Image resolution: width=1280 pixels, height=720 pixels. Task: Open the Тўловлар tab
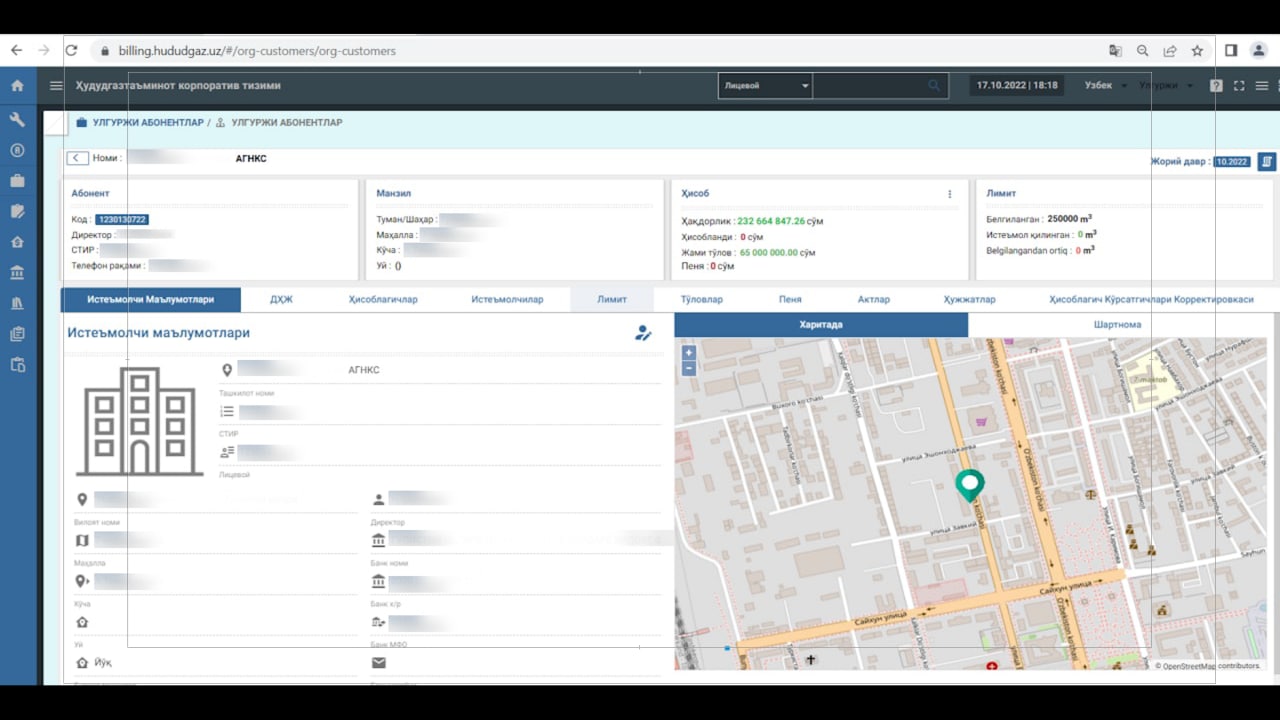coord(701,299)
